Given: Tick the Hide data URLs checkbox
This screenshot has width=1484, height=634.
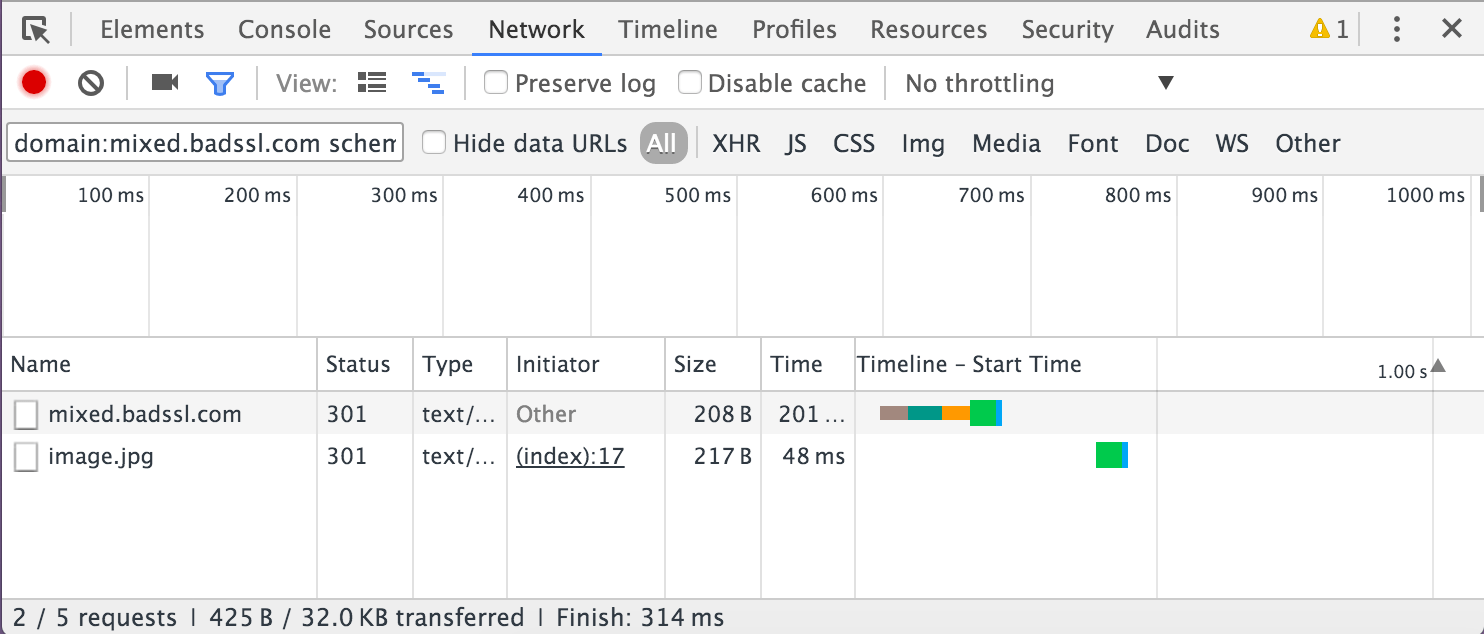Looking at the screenshot, I should pyautogui.click(x=434, y=143).
